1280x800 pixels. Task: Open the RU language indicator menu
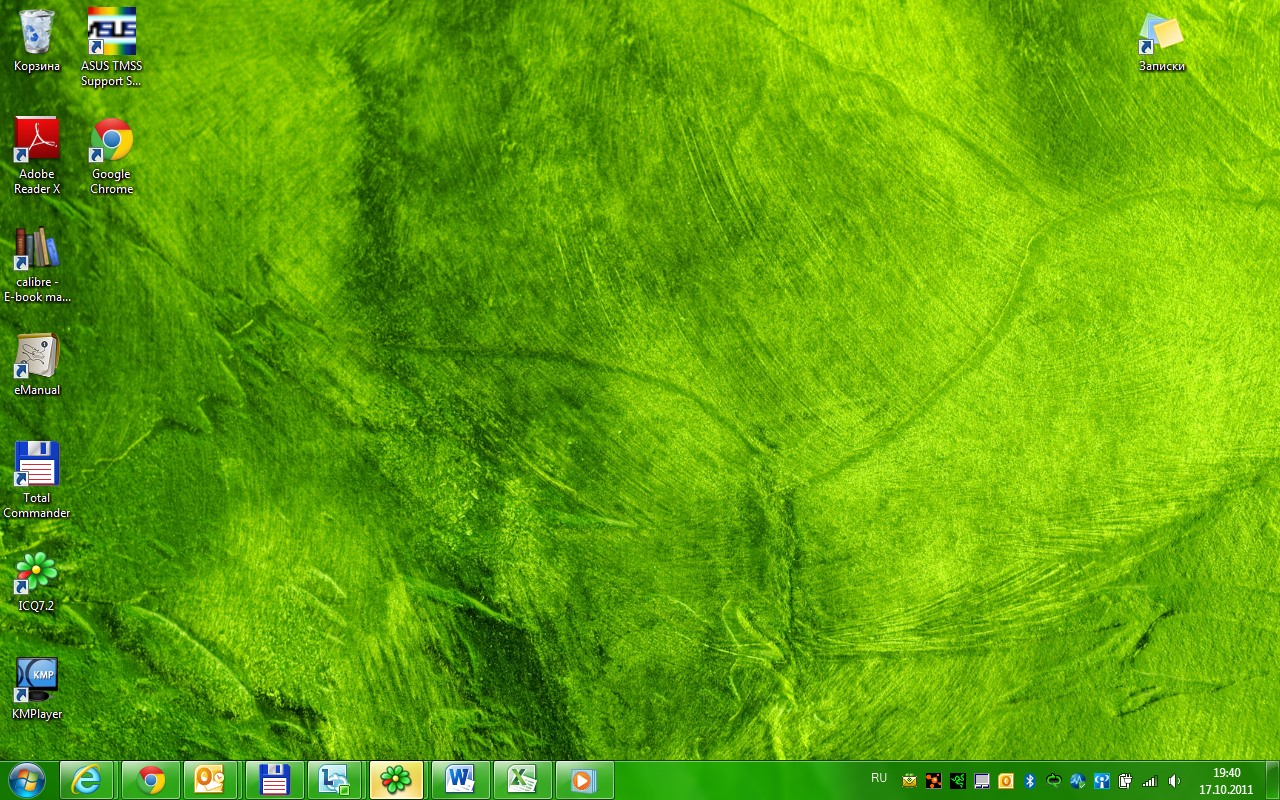(x=879, y=778)
